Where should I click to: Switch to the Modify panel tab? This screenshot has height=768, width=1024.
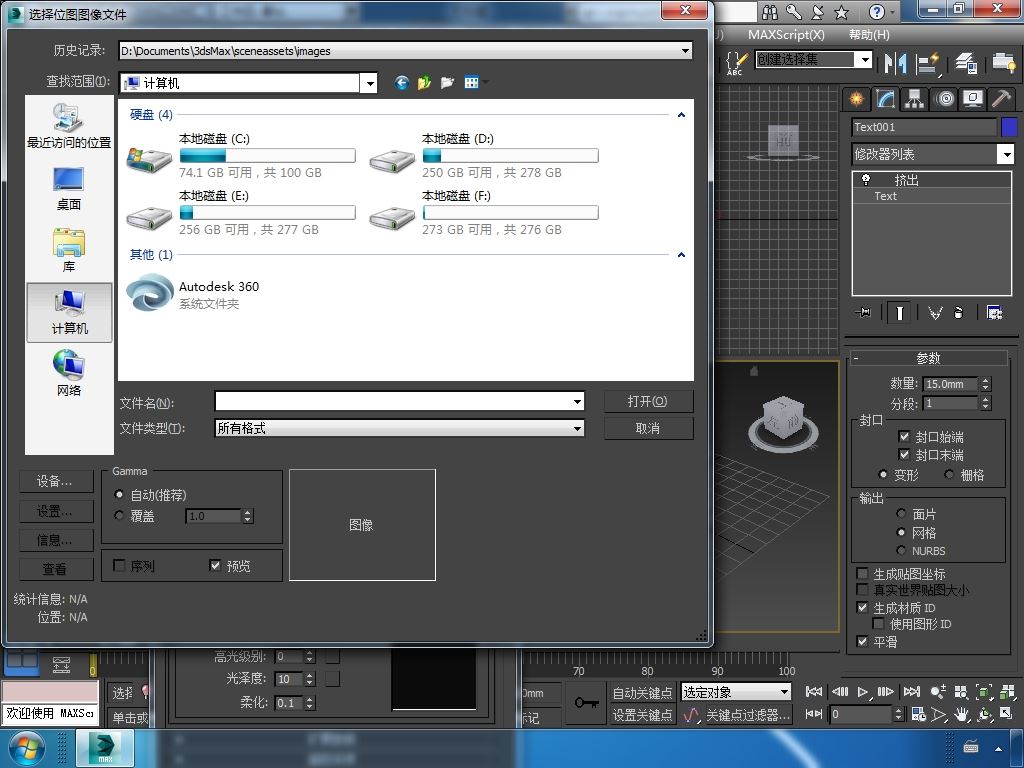point(885,99)
